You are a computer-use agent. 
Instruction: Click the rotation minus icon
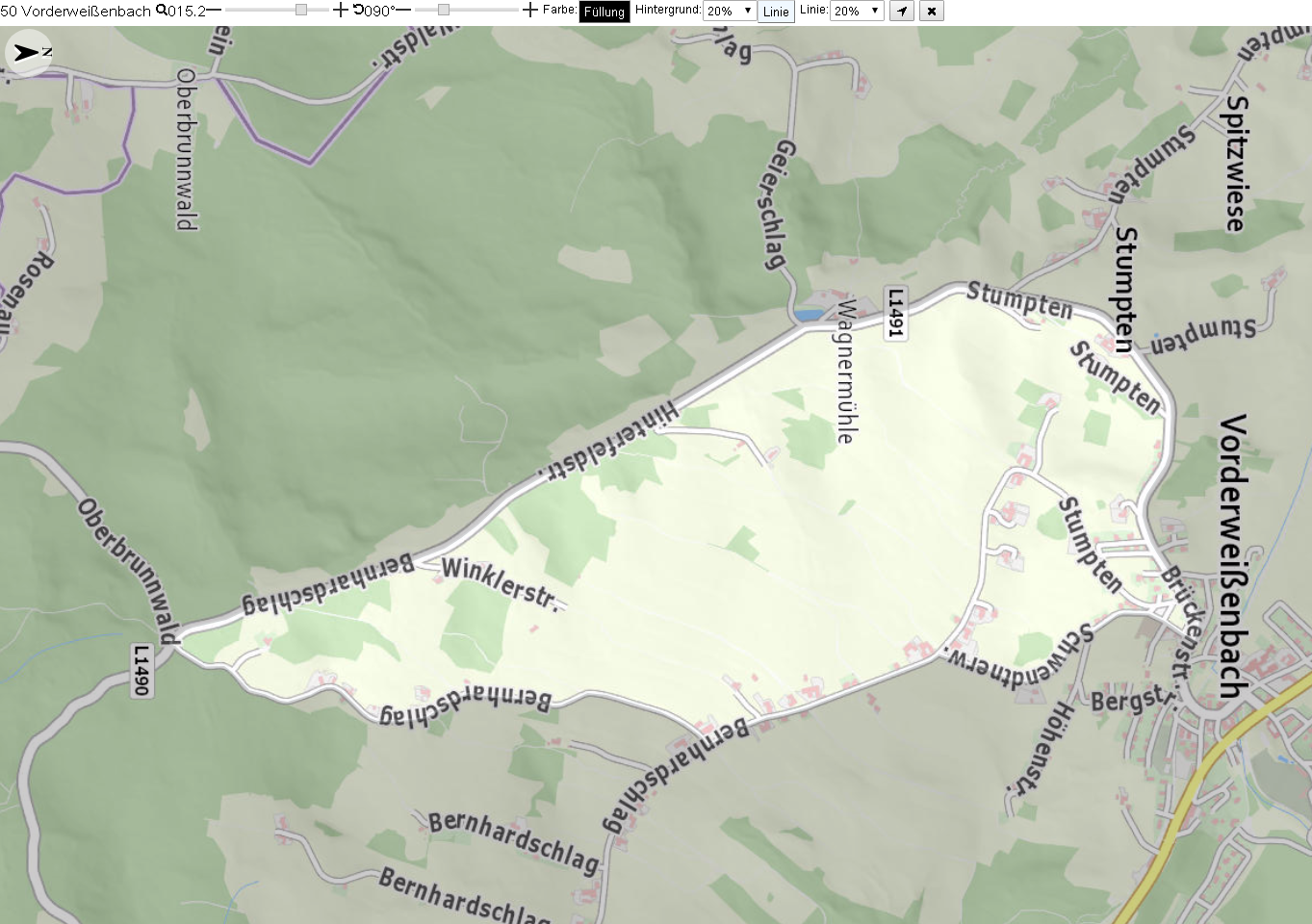[403, 11]
